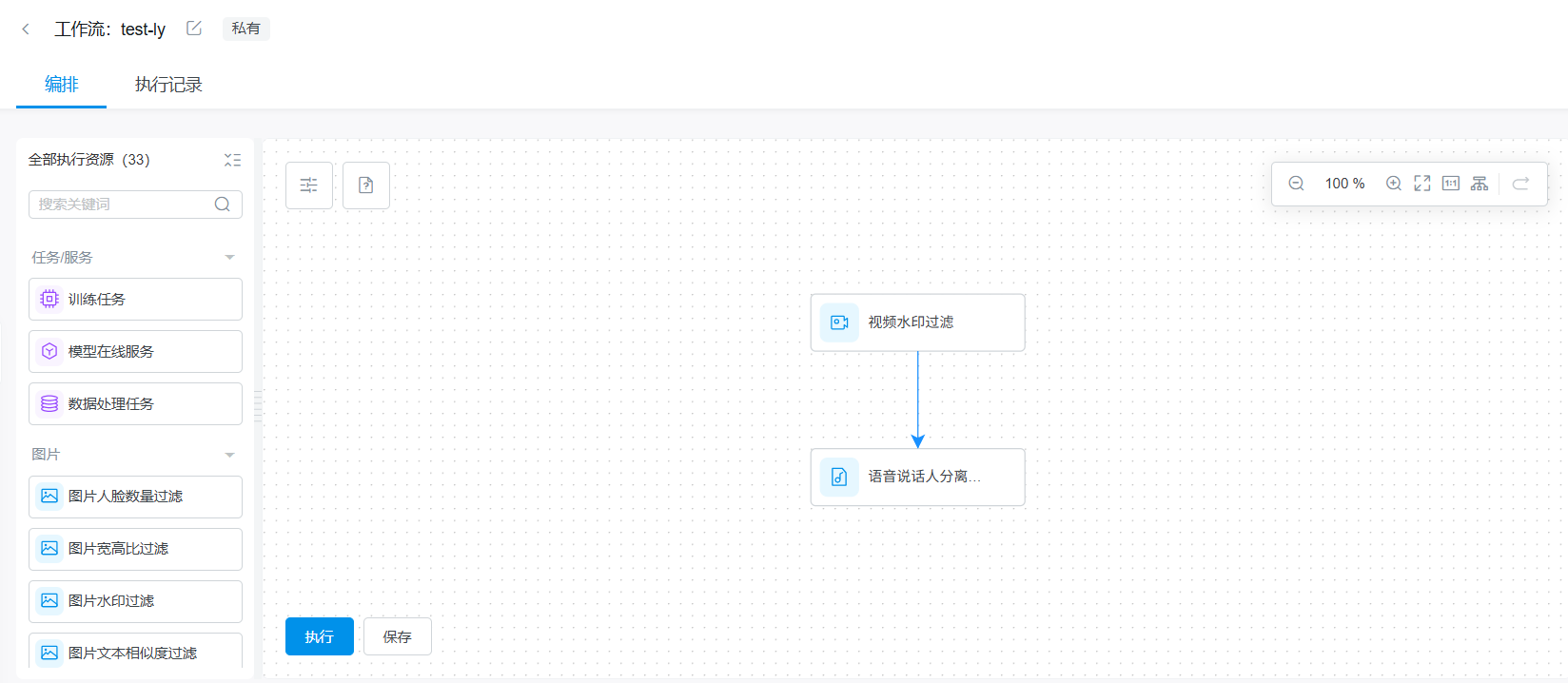
Task: Click the sidebar resize handle
Action: click(258, 406)
